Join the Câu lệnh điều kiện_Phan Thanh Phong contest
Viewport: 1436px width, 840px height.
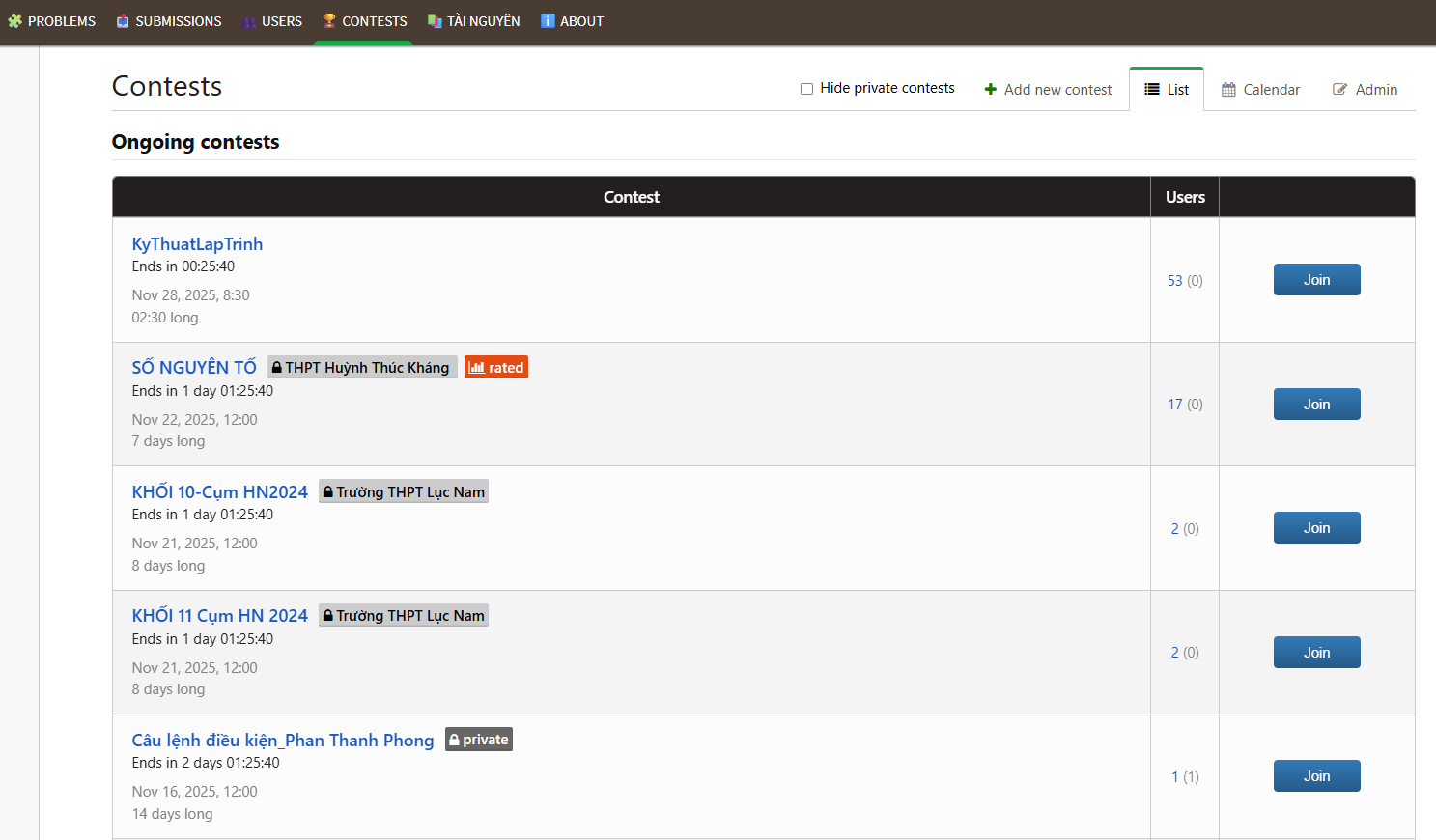point(1316,775)
